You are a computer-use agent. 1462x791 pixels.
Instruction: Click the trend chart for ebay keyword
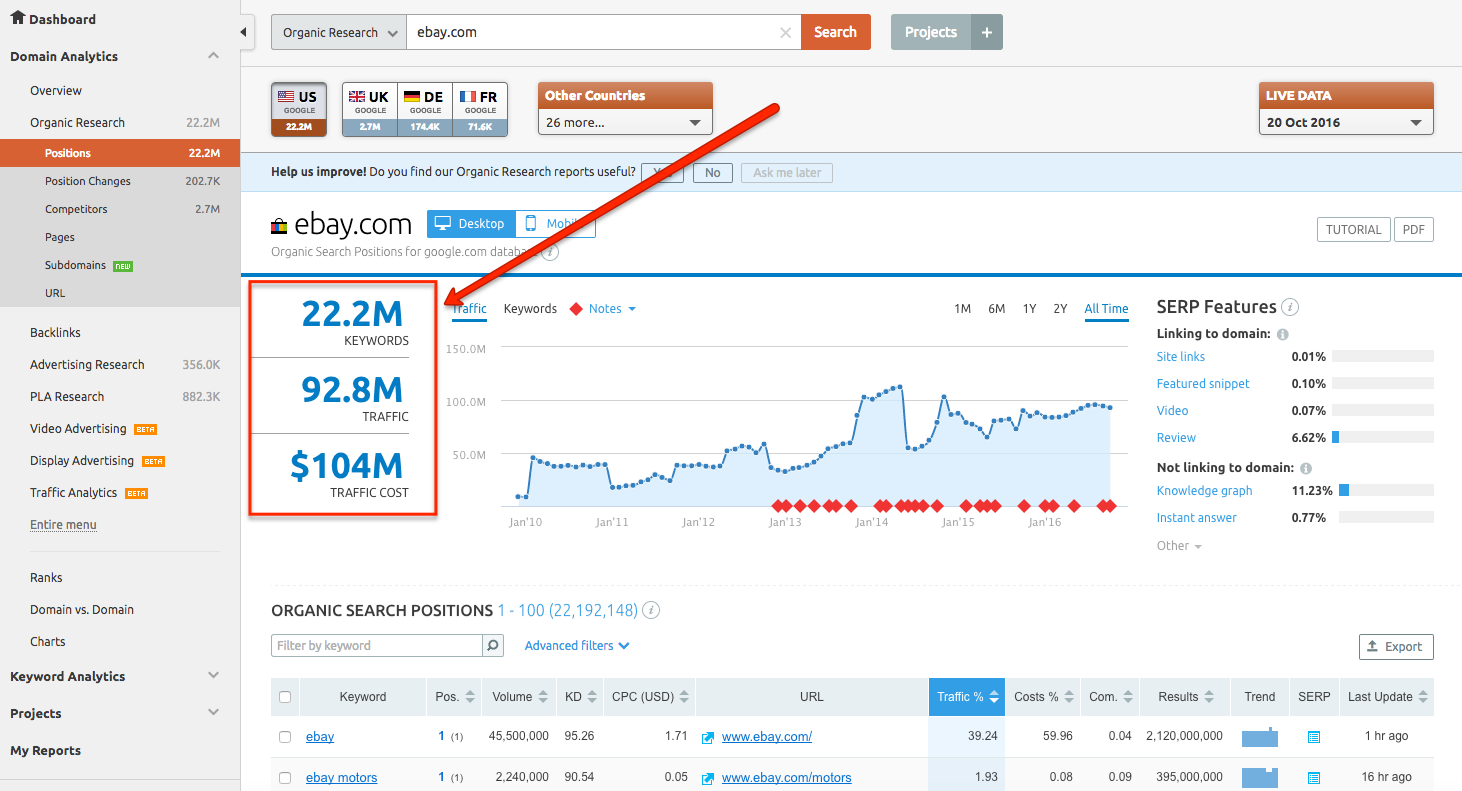pyautogui.click(x=1260, y=737)
